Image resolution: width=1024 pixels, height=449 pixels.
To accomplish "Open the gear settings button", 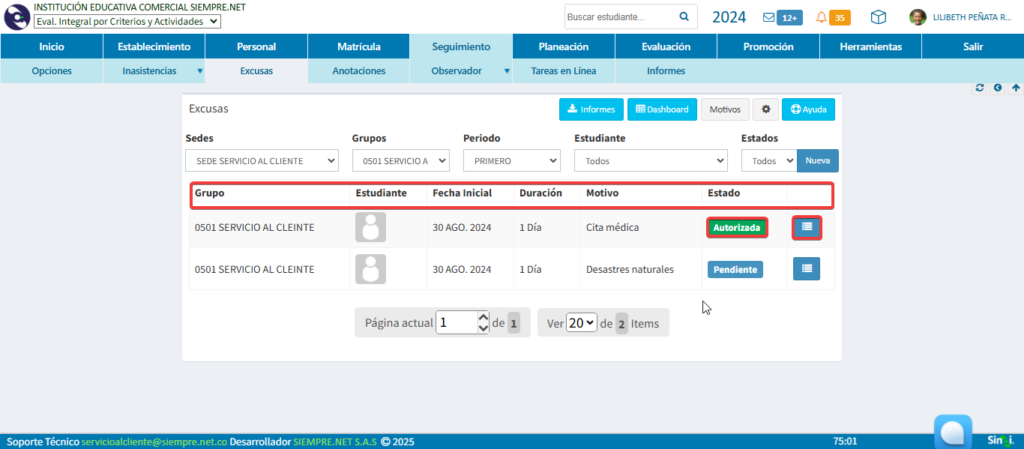I will tap(767, 109).
